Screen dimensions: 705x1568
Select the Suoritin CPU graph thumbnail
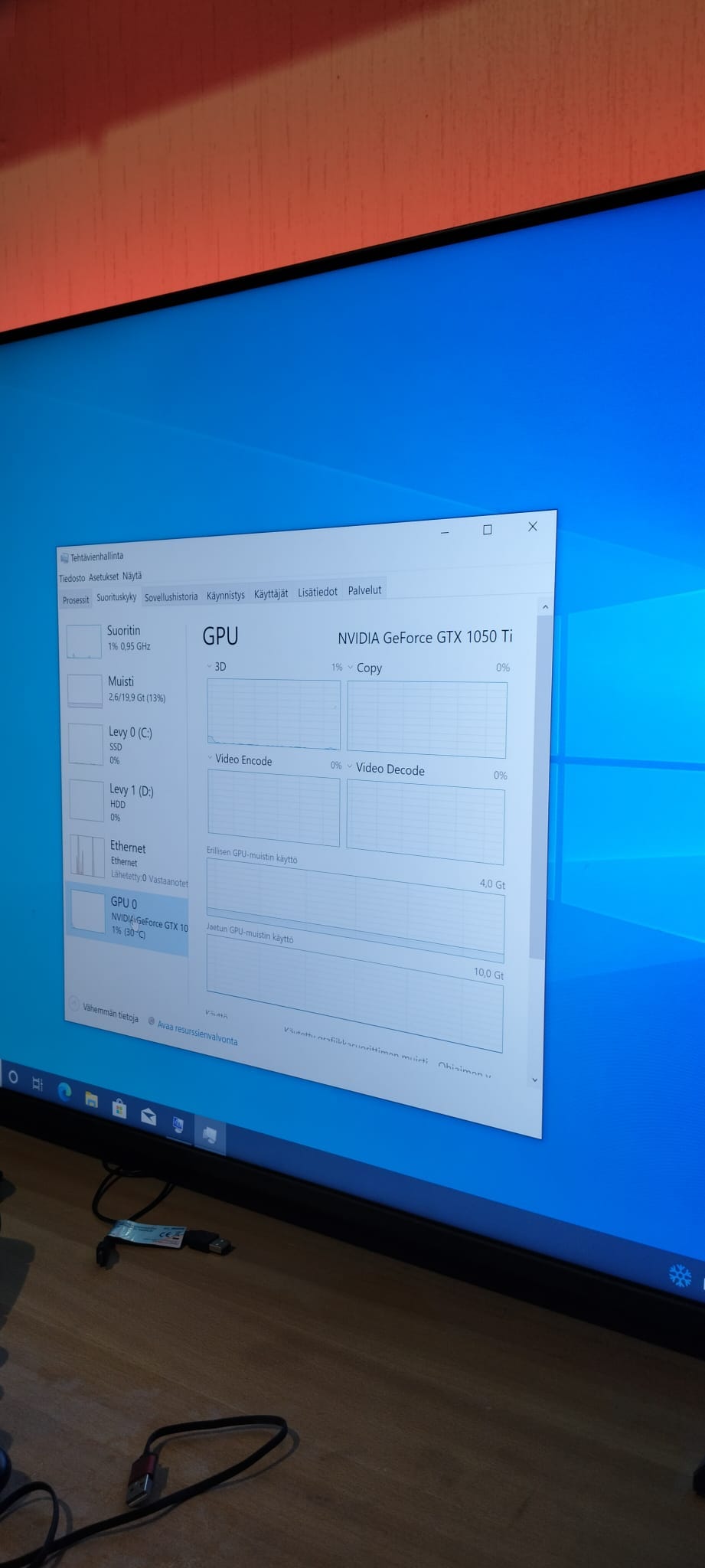click(x=84, y=641)
